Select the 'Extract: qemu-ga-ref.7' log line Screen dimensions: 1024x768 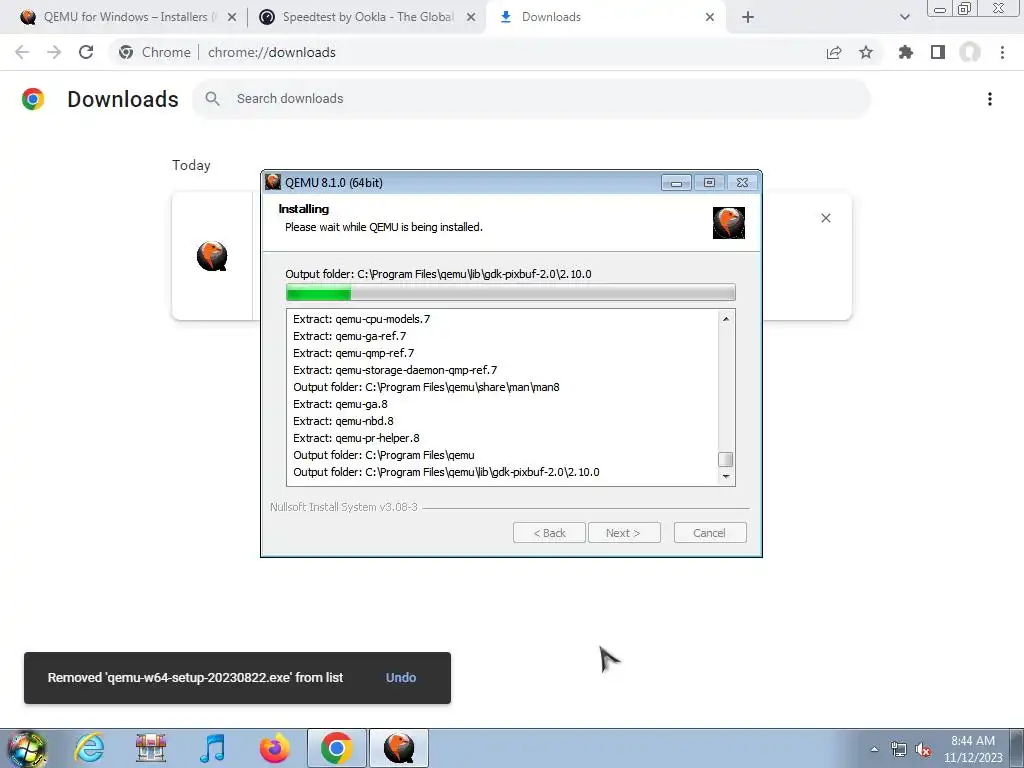point(349,336)
